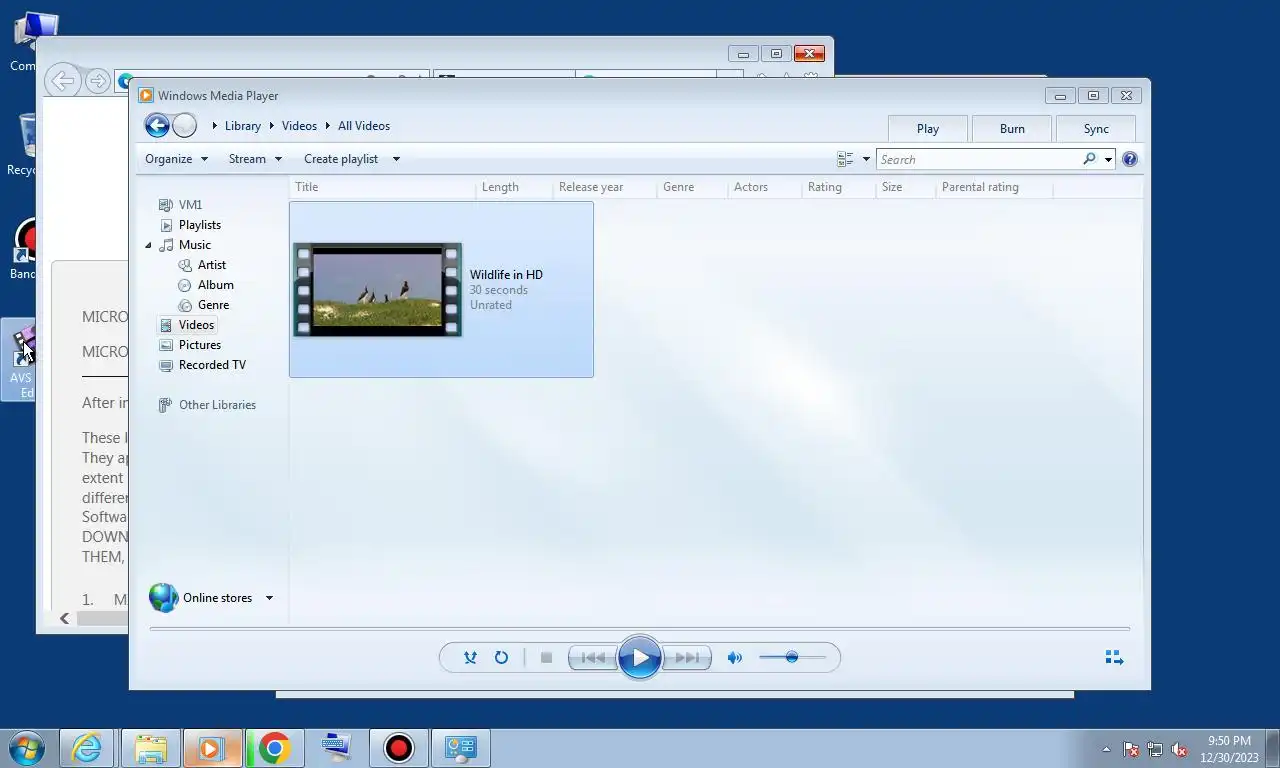The height and width of the screenshot is (768, 1280).
Task: Mute the volume speaker icon
Action: [735, 657]
